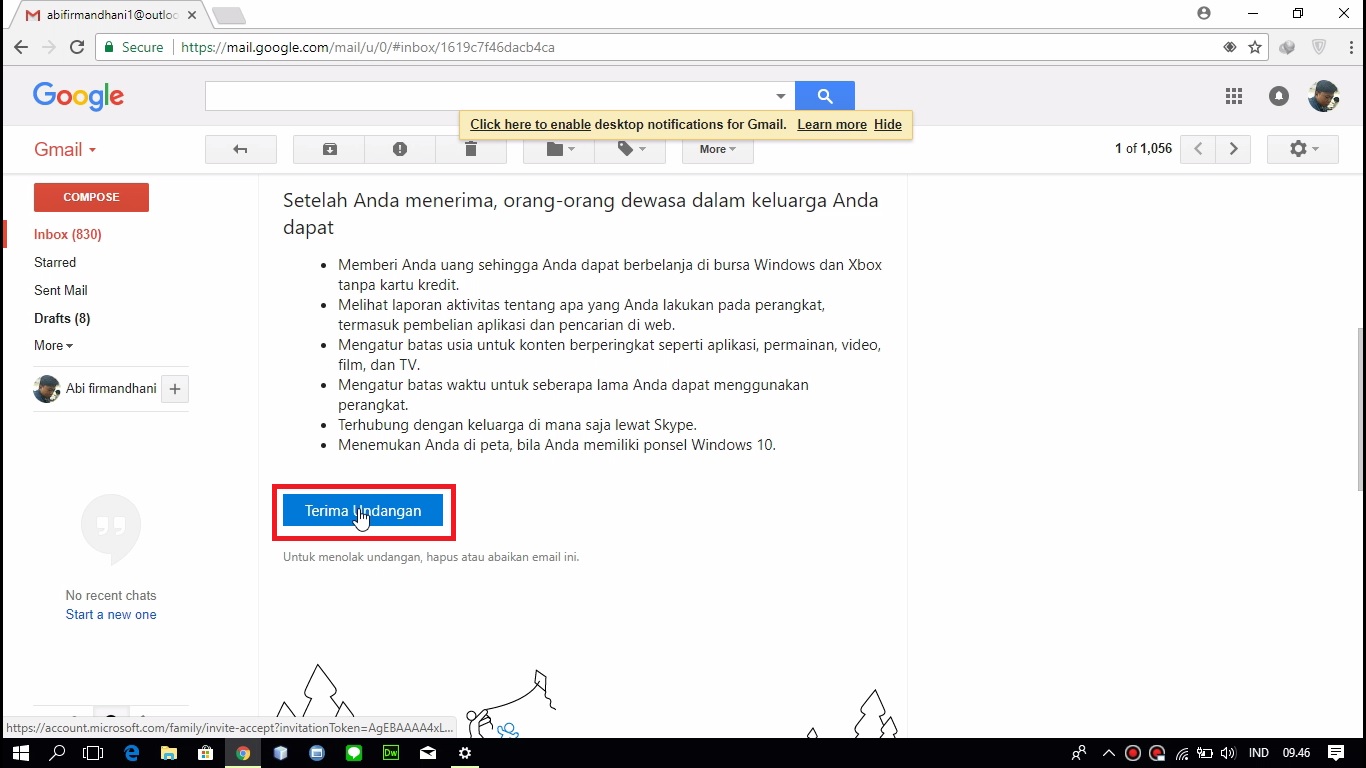Open Drafts (8) folder
Screen dimensions: 1366x768
click(x=62, y=318)
